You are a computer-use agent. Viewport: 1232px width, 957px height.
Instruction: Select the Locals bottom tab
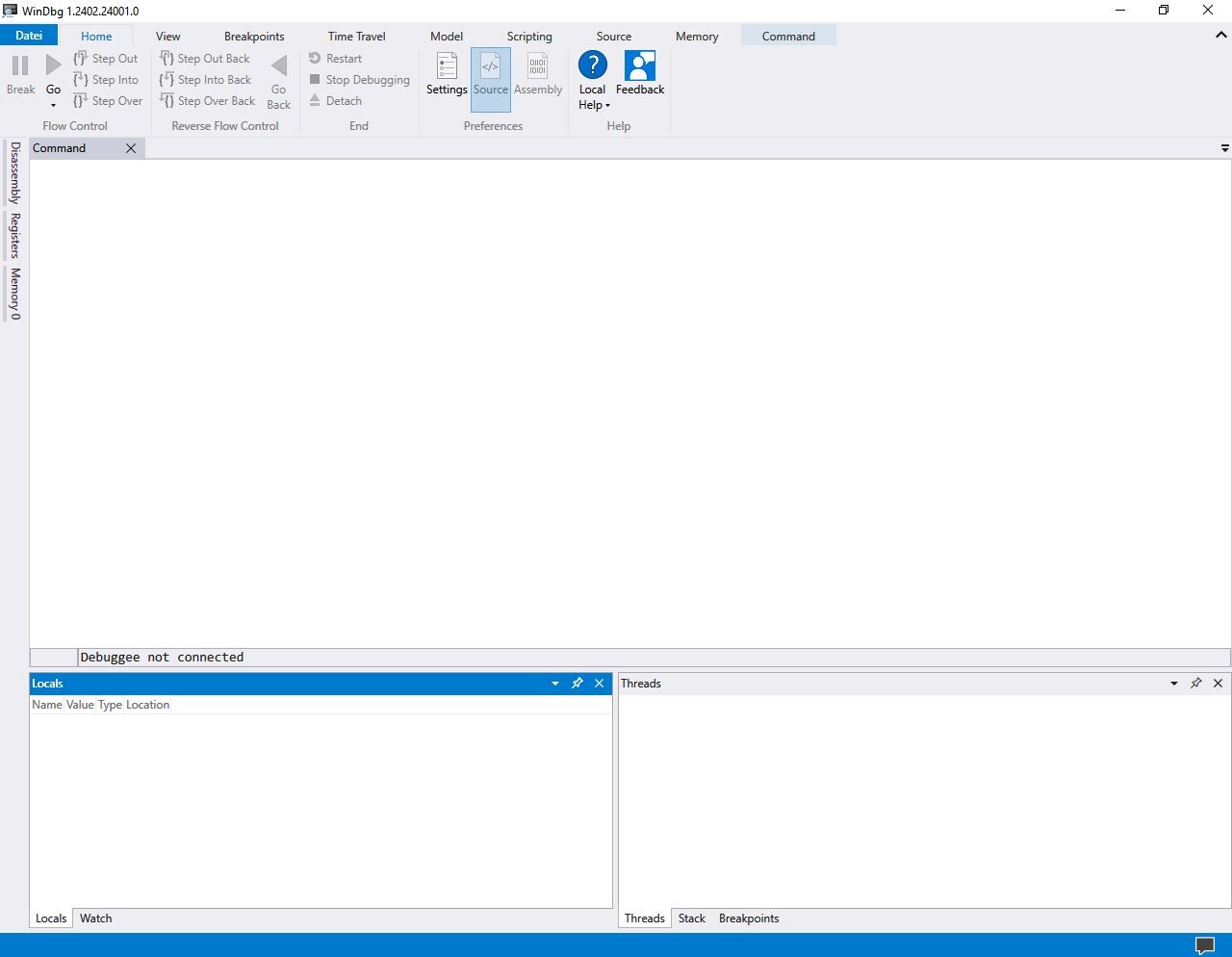click(x=51, y=918)
